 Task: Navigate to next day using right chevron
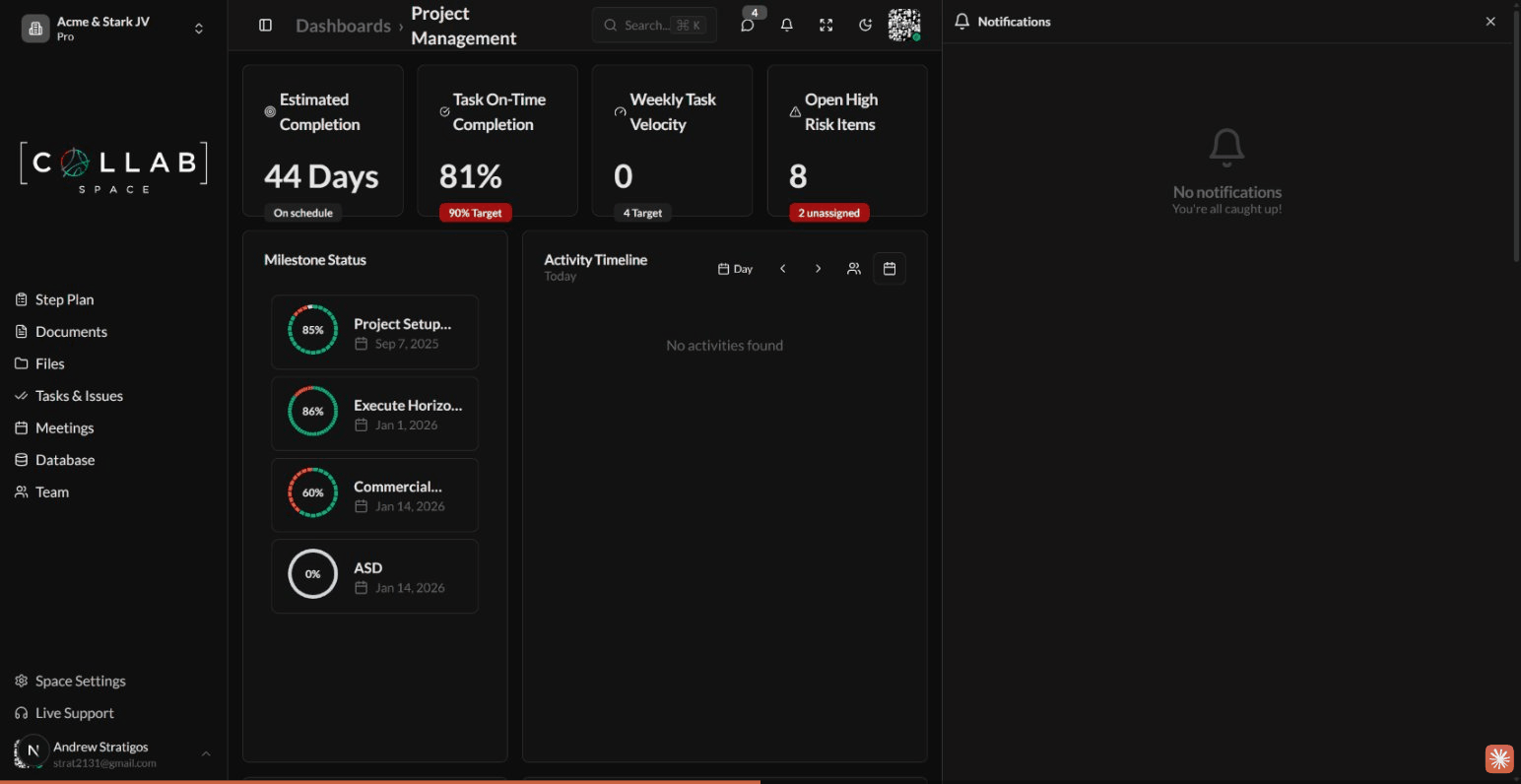(818, 268)
